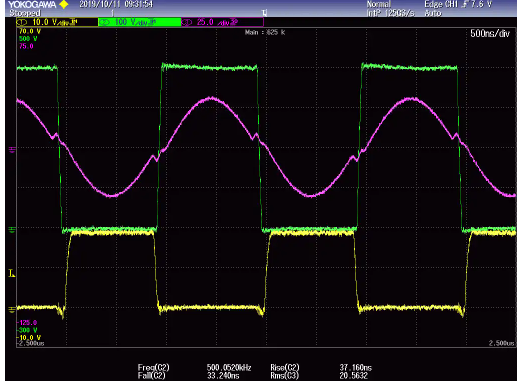Select the CH1 10.0 V/div channel box
This screenshot has height=381, width=518.
pyautogui.click(x=57, y=22)
